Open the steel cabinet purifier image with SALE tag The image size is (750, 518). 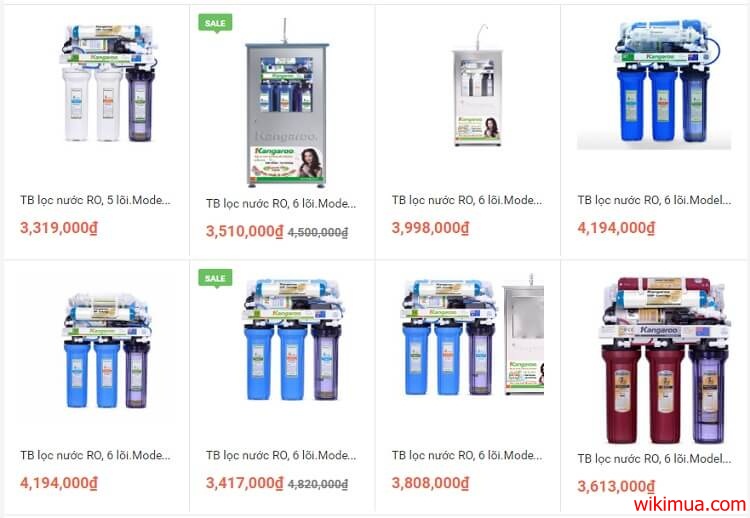(287, 103)
